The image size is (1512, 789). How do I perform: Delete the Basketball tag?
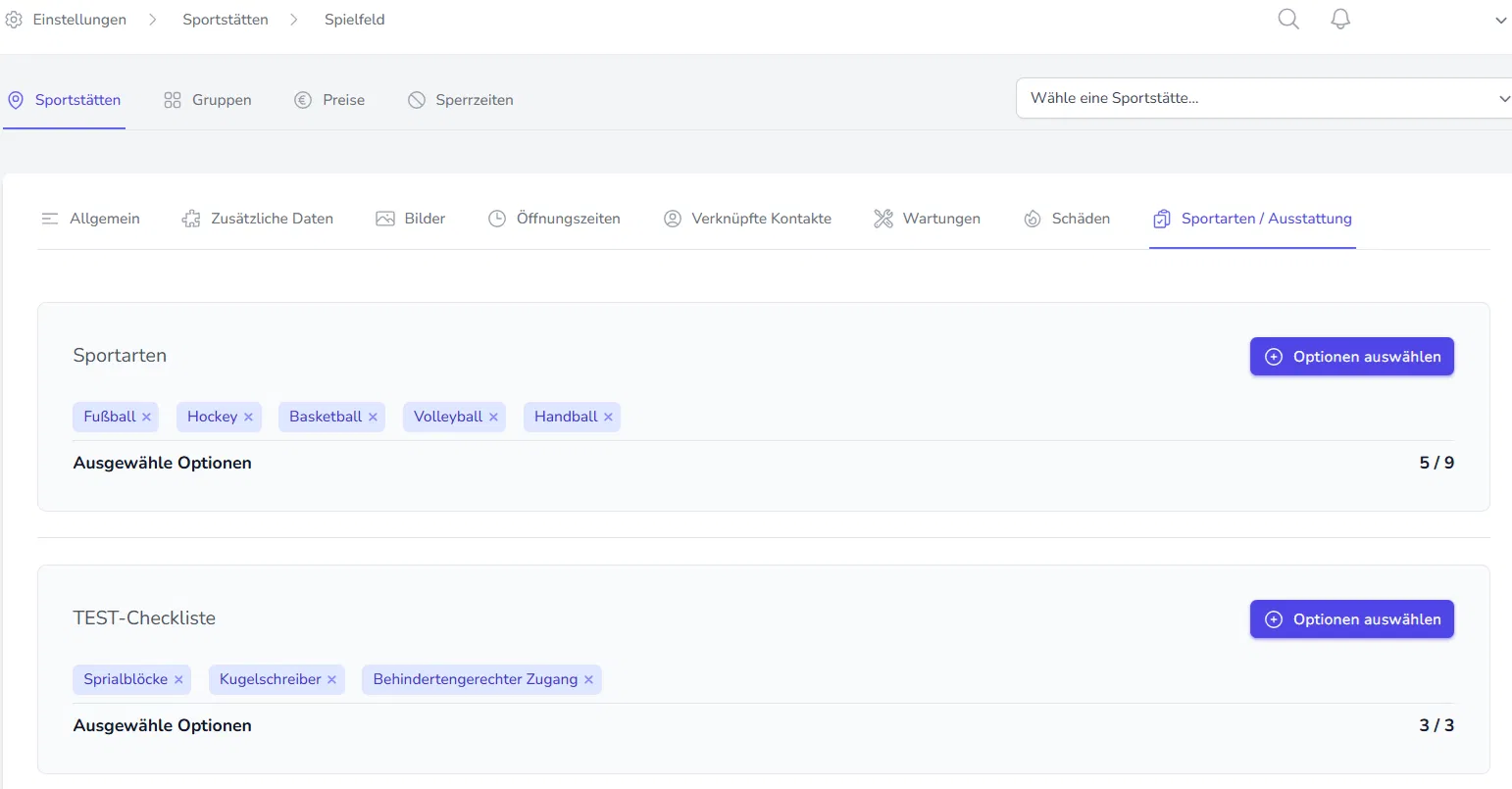(x=373, y=418)
